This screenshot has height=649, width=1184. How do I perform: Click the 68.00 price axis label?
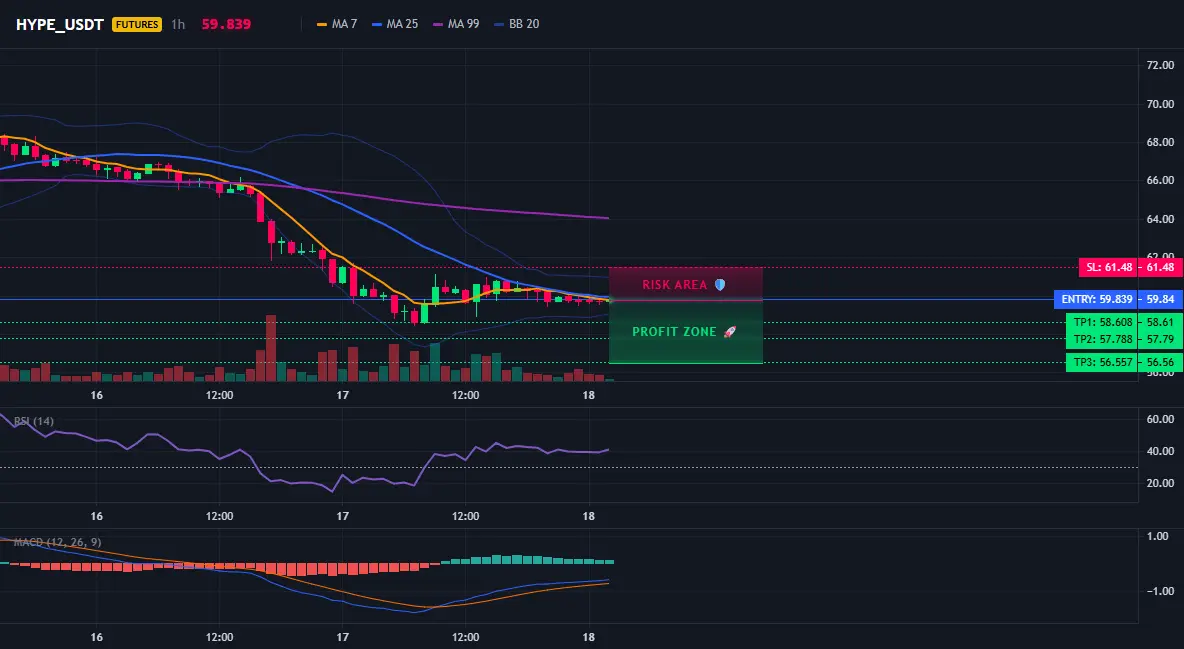[1160, 142]
